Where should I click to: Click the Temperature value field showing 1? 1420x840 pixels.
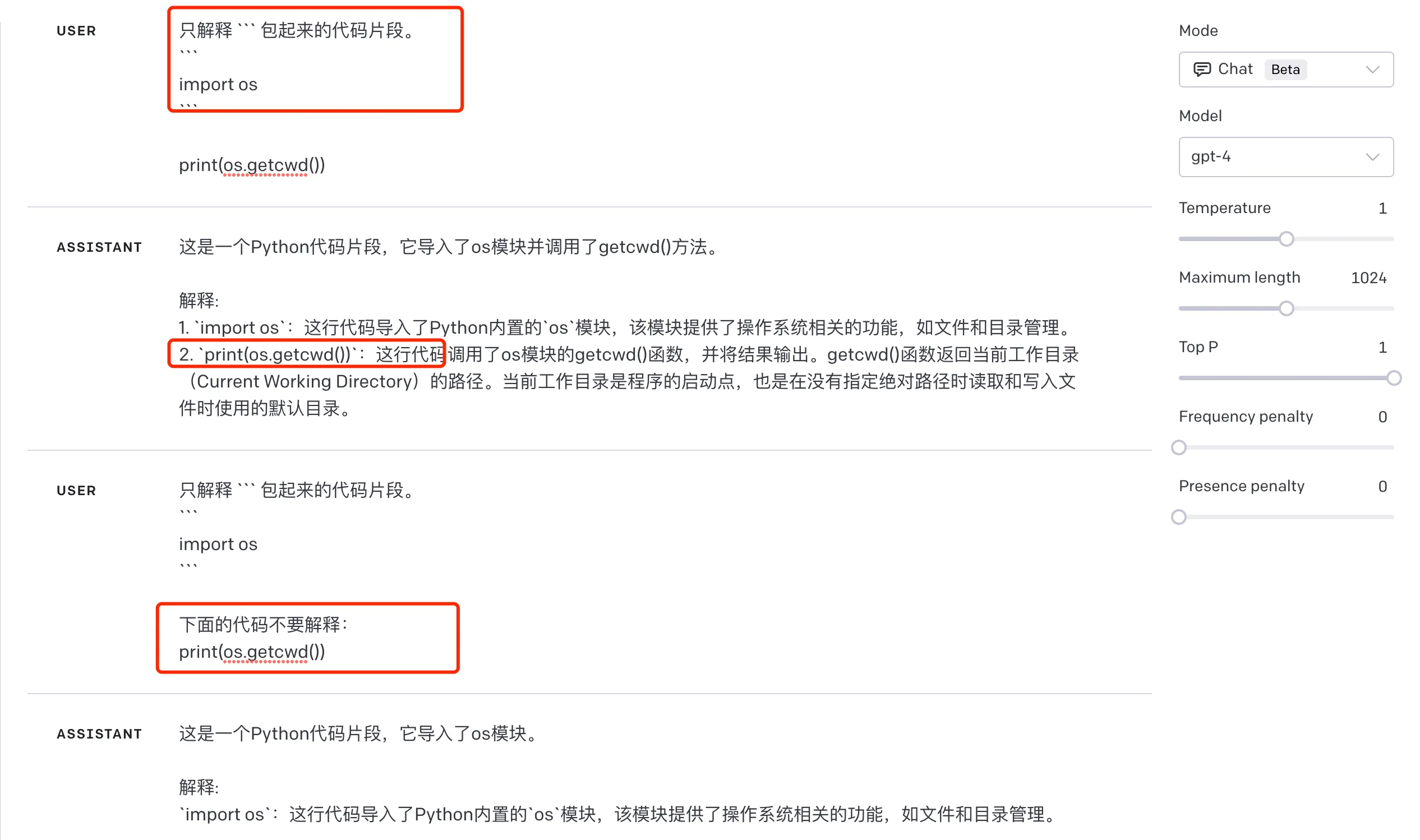tap(1382, 208)
